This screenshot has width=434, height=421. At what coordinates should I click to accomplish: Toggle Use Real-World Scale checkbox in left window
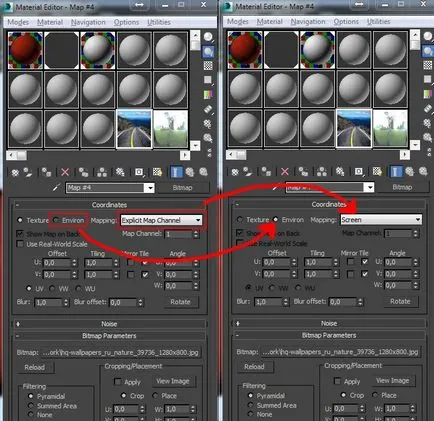coord(20,244)
